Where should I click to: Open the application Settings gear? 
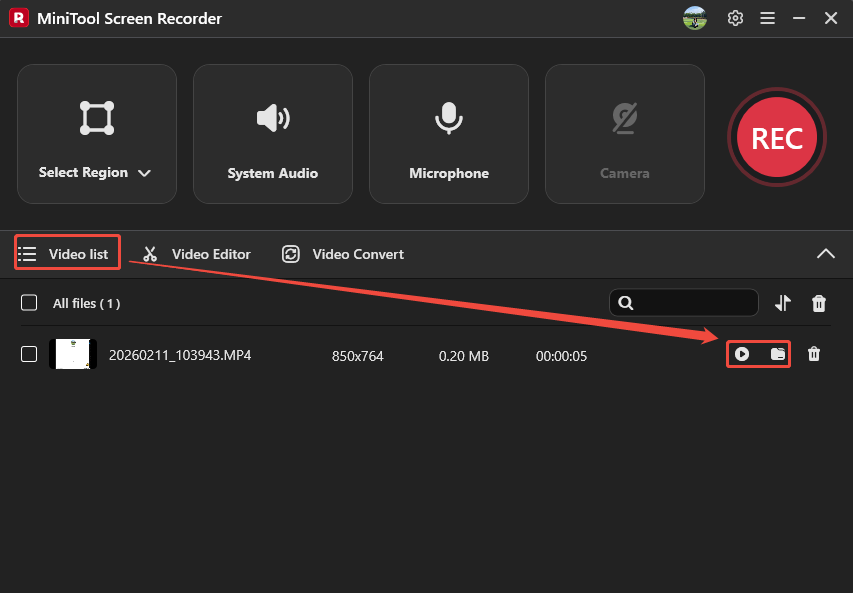[735, 18]
